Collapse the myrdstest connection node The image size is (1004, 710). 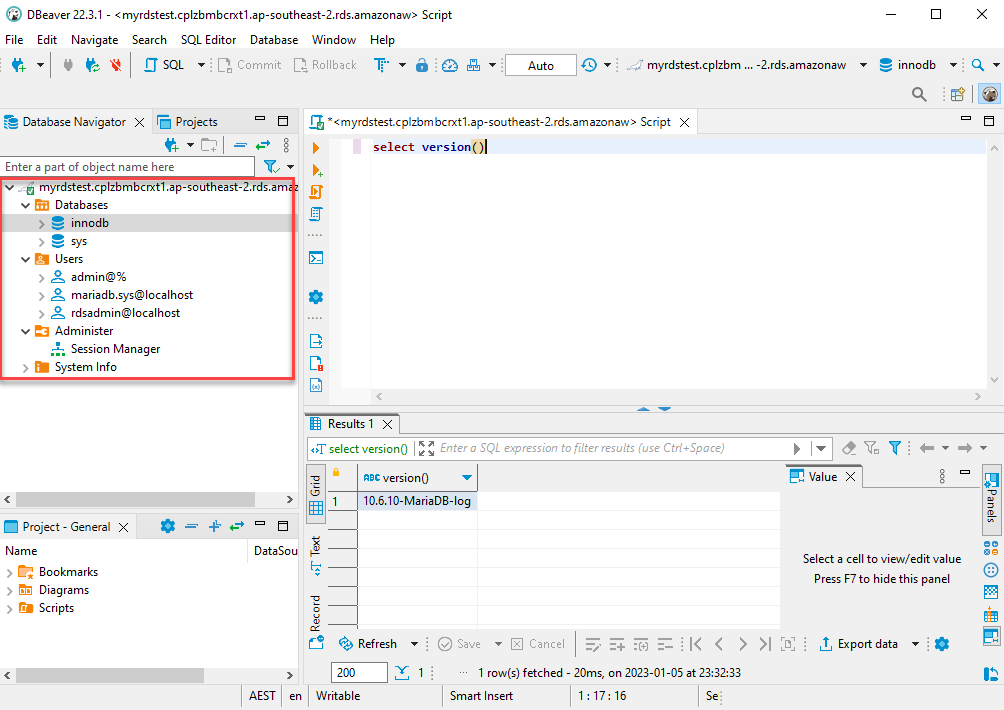[x=10, y=188]
